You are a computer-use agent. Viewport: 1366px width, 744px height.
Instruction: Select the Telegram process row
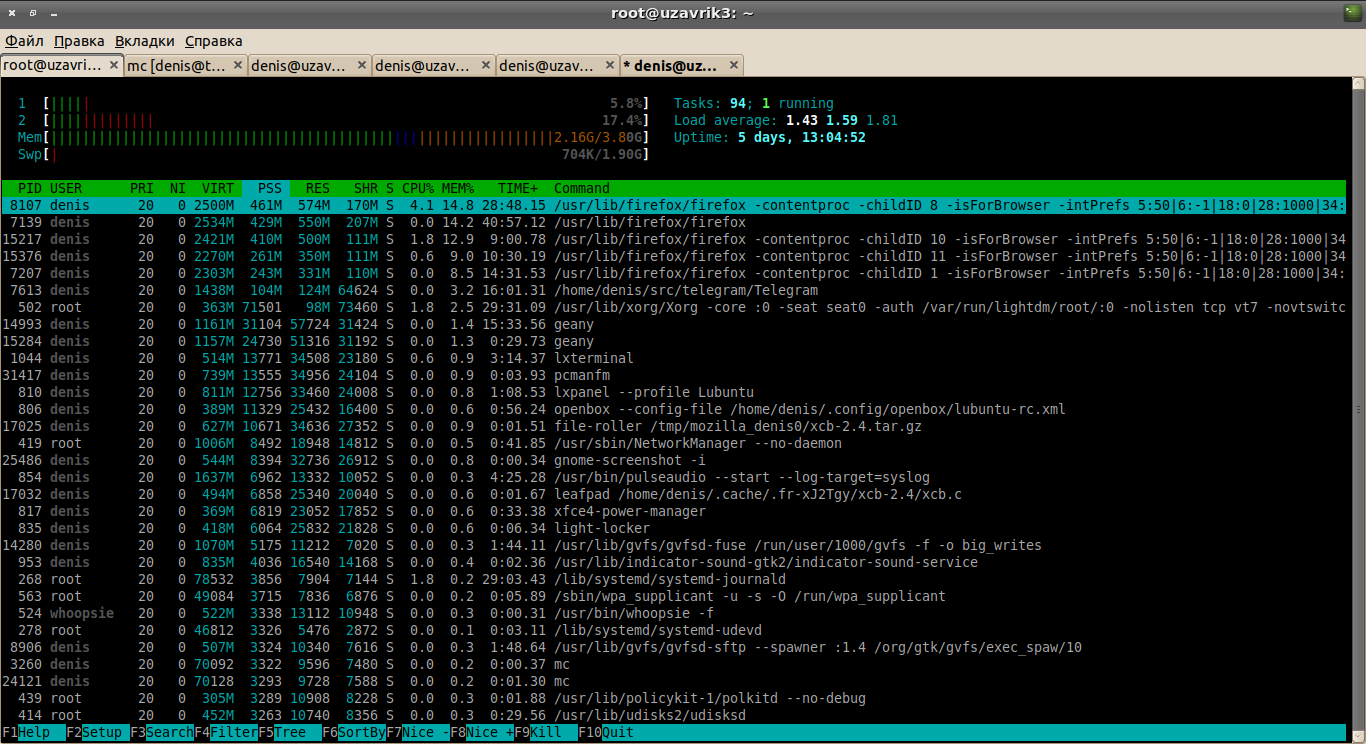click(x=673, y=290)
